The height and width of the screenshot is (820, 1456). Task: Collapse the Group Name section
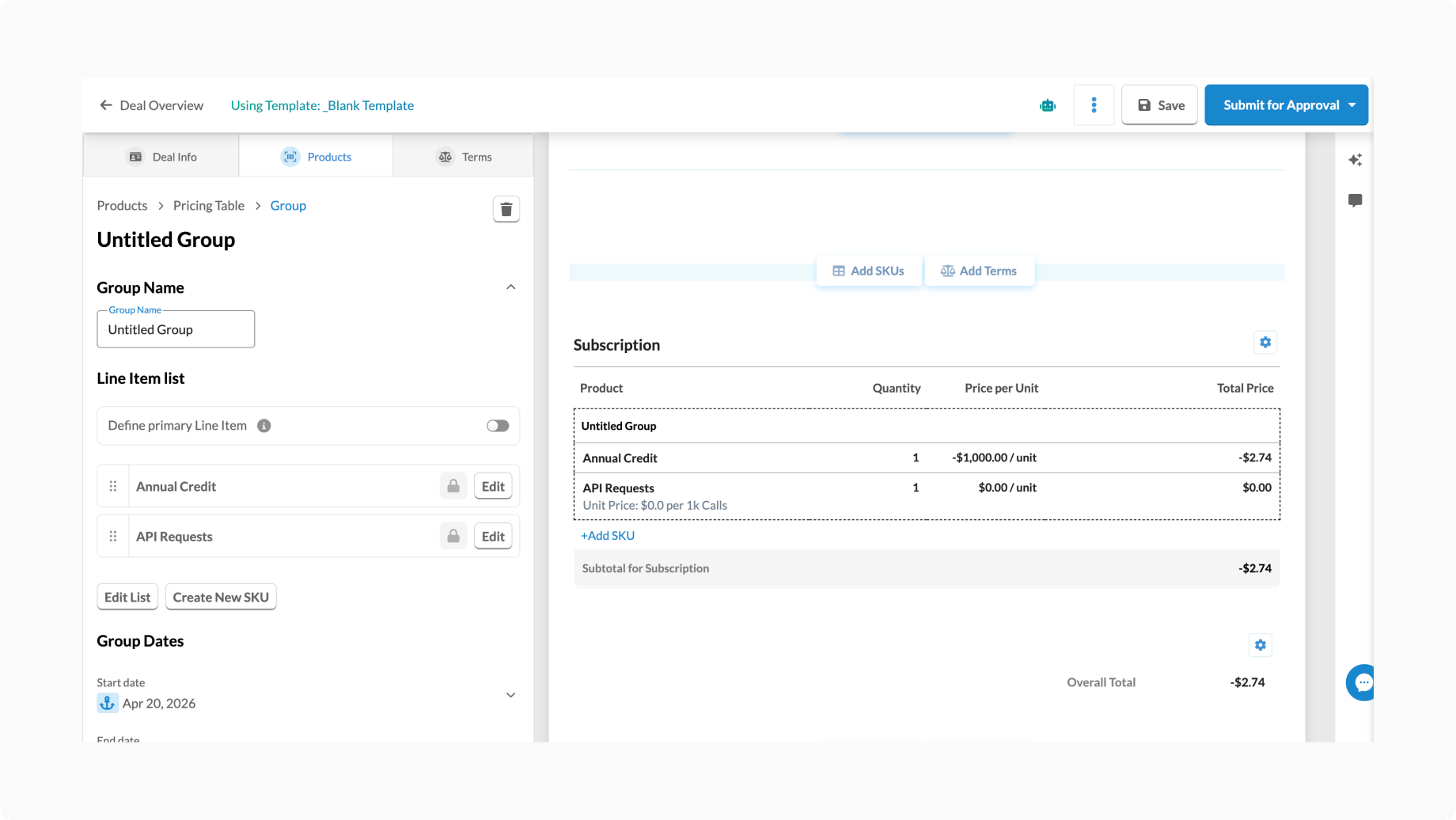coord(510,287)
